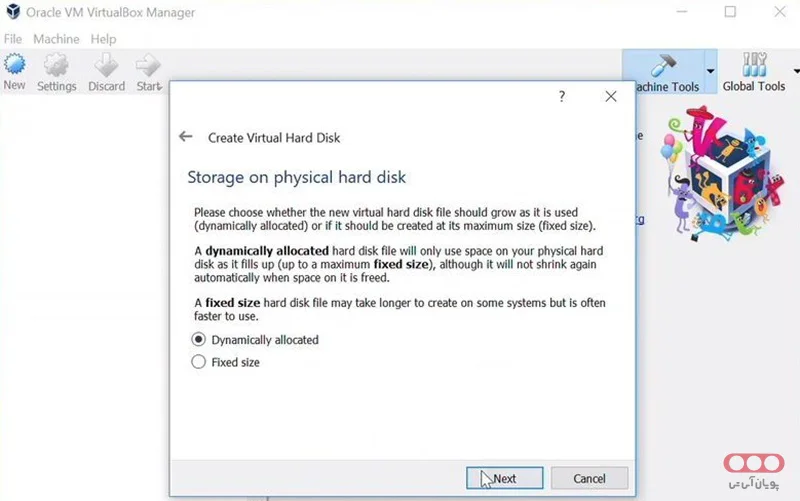Select the Machine Tools hammer icon
This screenshot has width=800, height=501.
click(x=663, y=68)
